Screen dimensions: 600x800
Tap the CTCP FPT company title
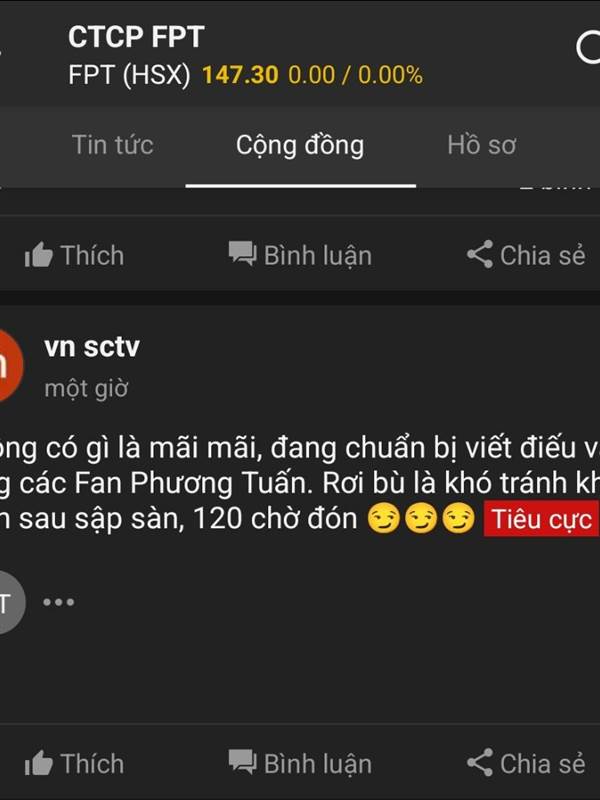(x=136, y=37)
